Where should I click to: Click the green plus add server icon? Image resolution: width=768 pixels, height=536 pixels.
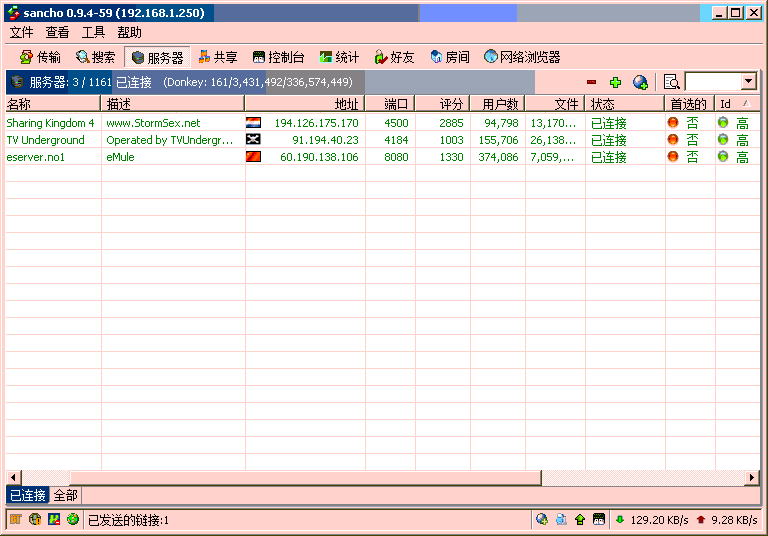615,82
